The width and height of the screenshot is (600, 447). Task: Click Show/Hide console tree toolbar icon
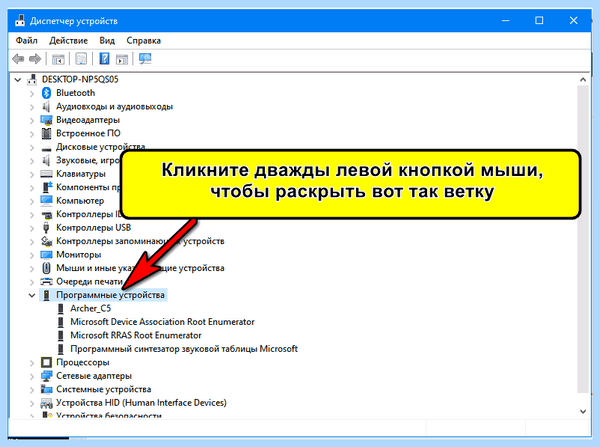pyautogui.click(x=58, y=59)
